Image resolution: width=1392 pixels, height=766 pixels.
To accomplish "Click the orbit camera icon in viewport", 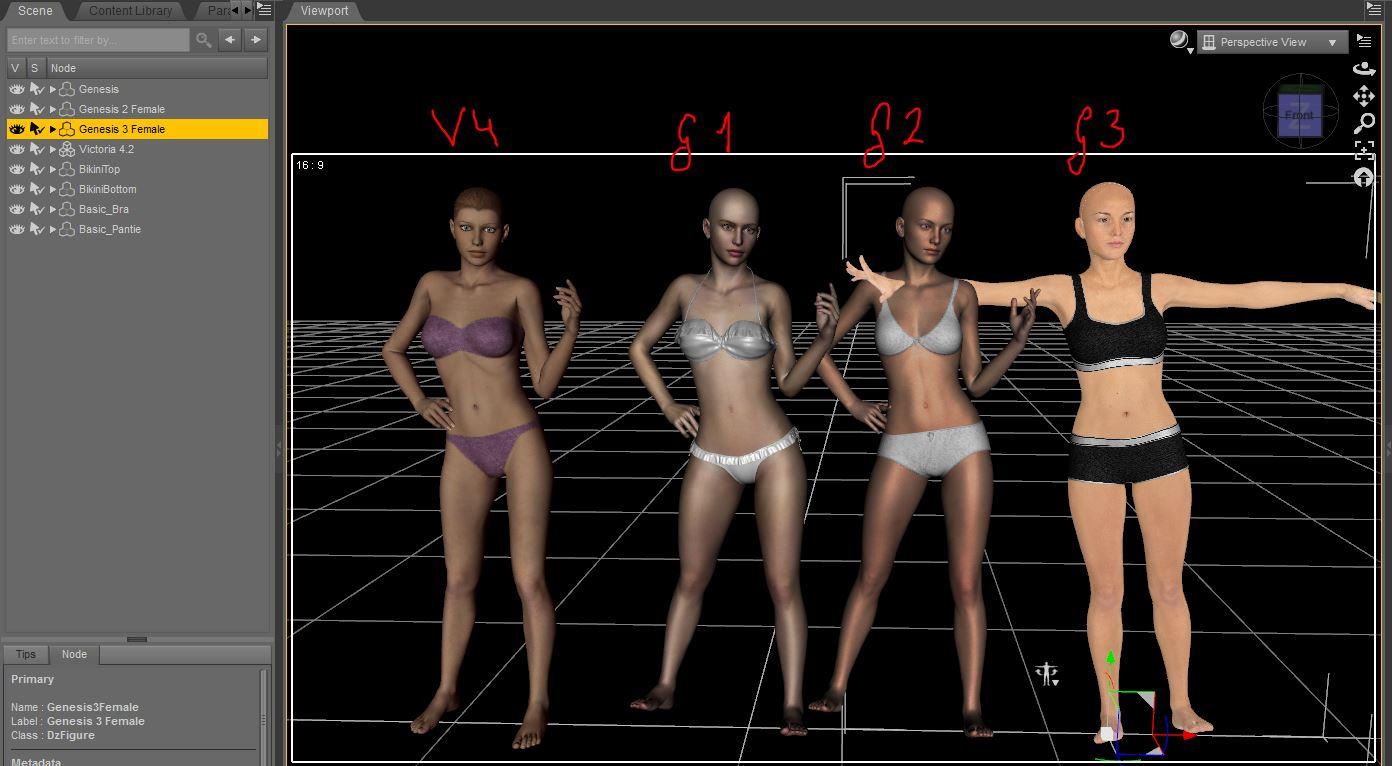I will click(x=1364, y=69).
